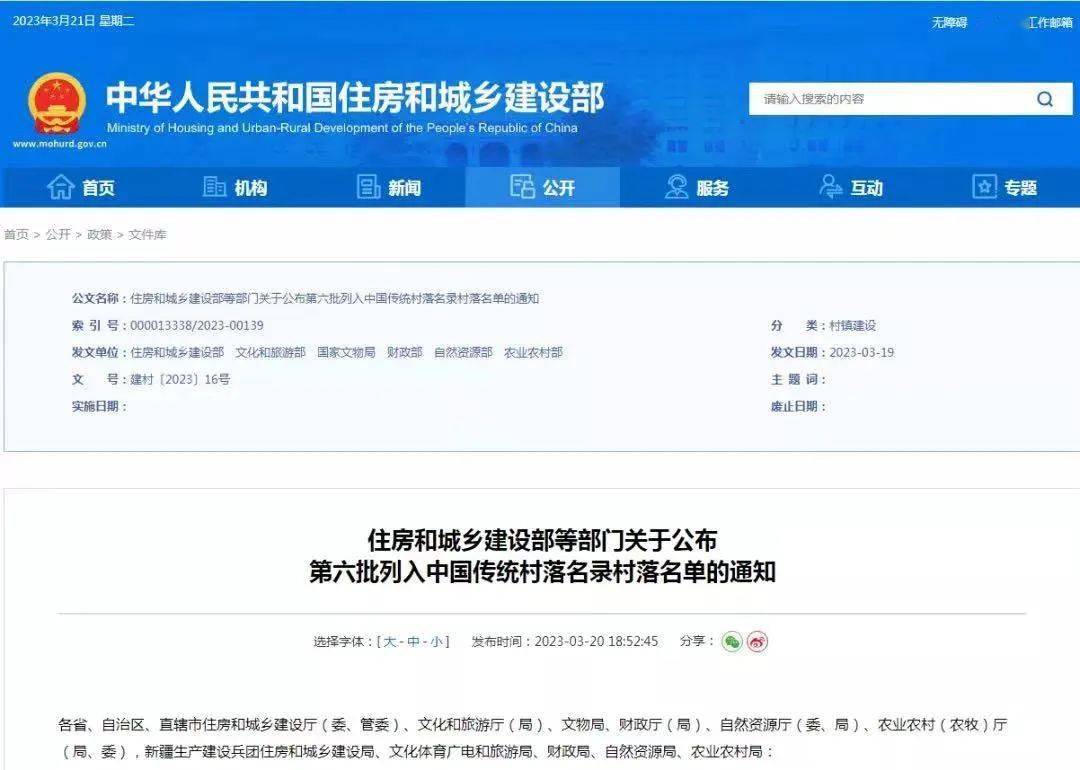This screenshot has height=770, width=1080.
Task: Click the house icon for 首页
Action: [61, 187]
